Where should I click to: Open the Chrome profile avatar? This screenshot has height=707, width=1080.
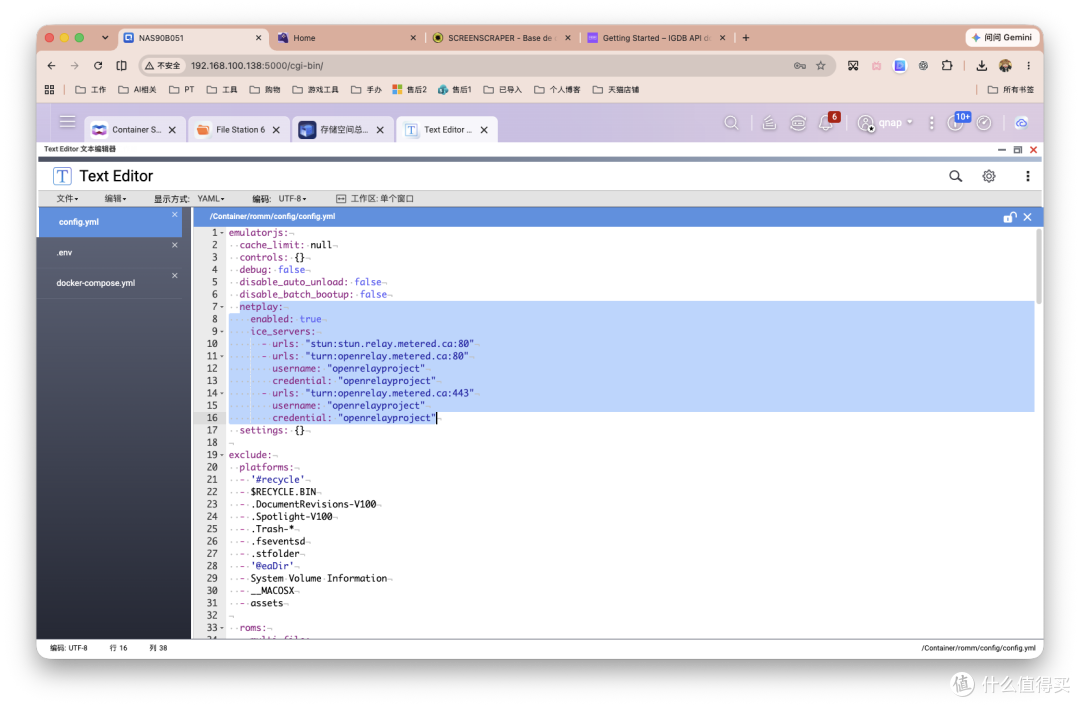pyautogui.click(x=1005, y=65)
